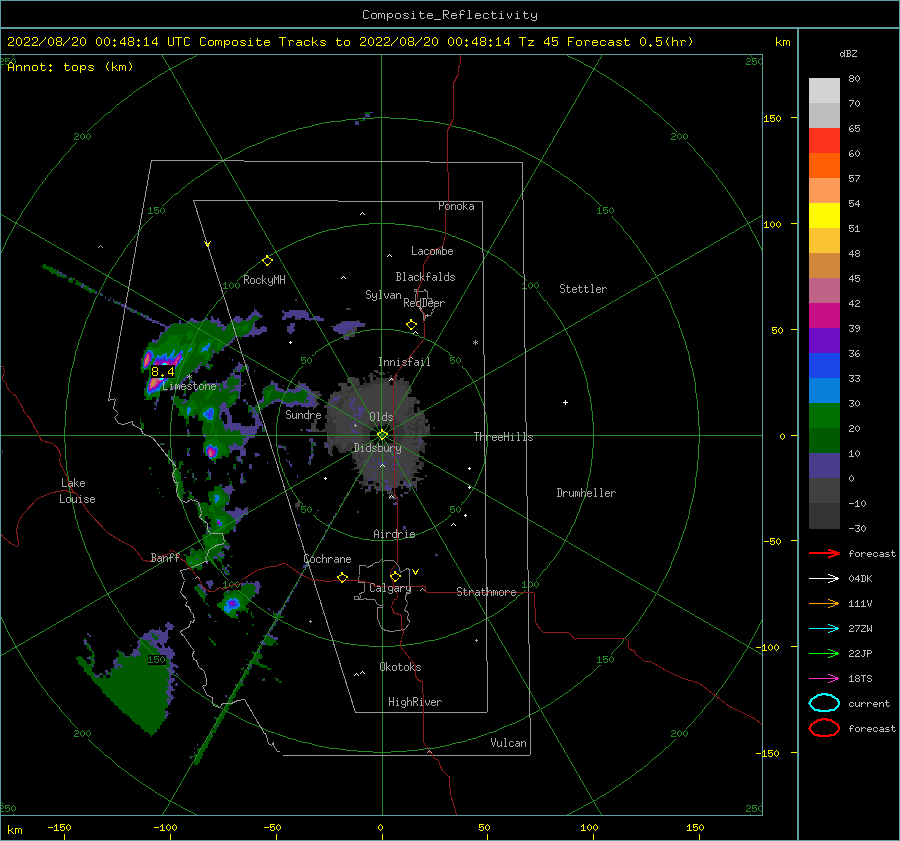Click the white plus marker west of Stettler

(565, 402)
